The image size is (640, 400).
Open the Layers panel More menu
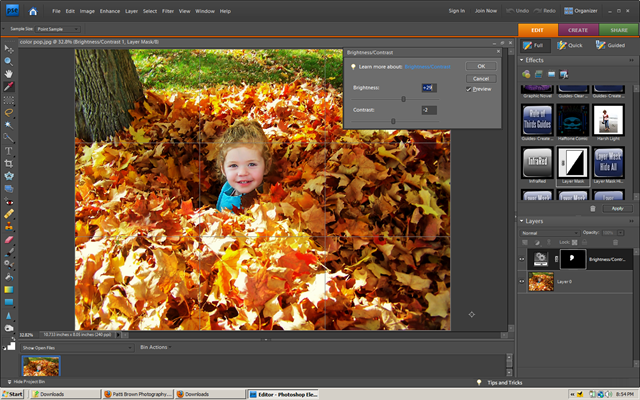pos(631,221)
